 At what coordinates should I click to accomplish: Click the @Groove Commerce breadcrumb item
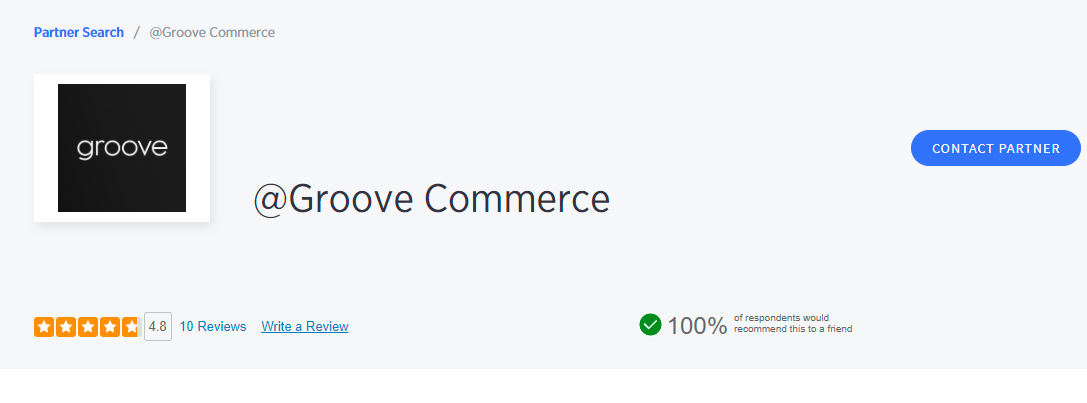coord(212,32)
